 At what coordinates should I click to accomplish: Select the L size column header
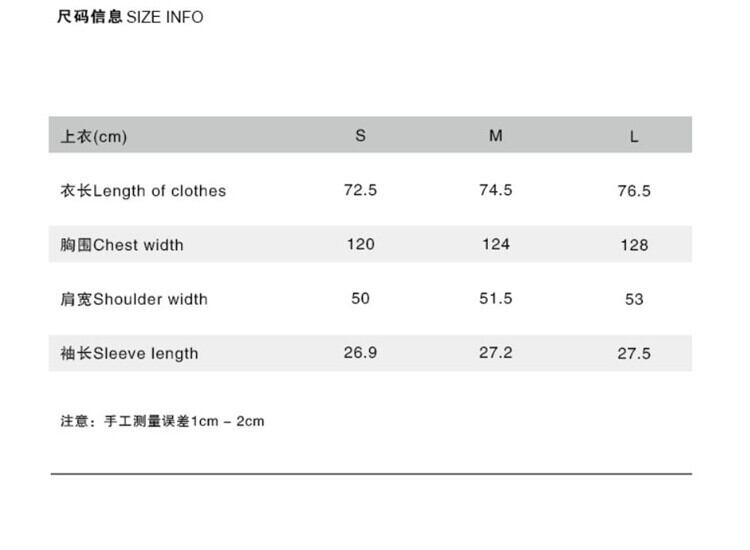pyautogui.click(x=634, y=137)
